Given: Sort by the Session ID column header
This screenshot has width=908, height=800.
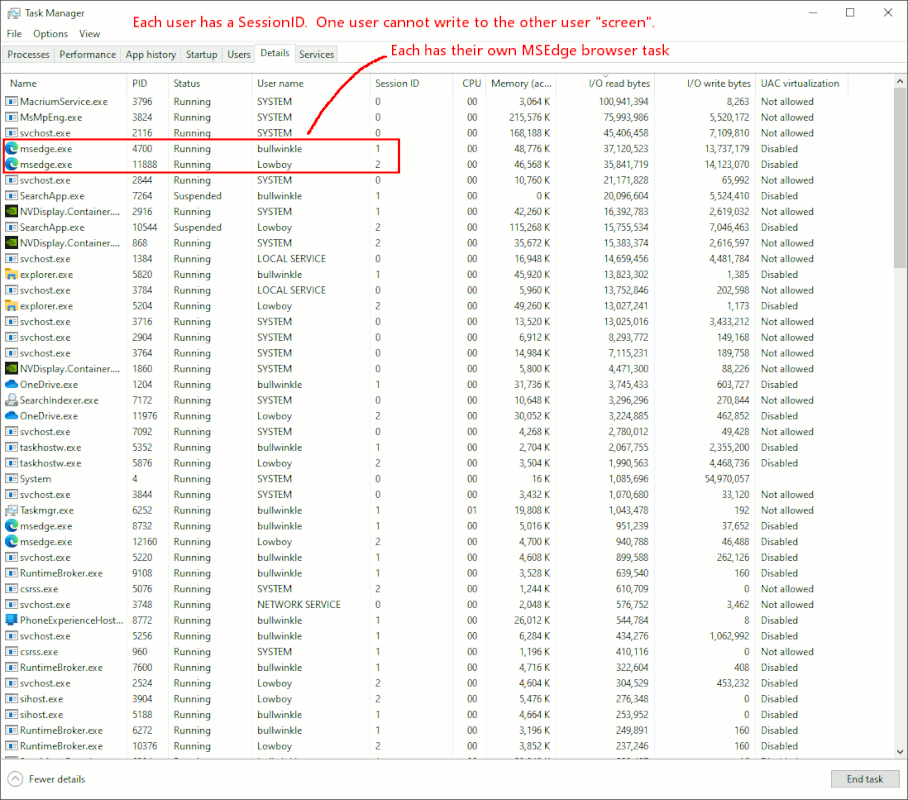Looking at the screenshot, I should (411, 83).
